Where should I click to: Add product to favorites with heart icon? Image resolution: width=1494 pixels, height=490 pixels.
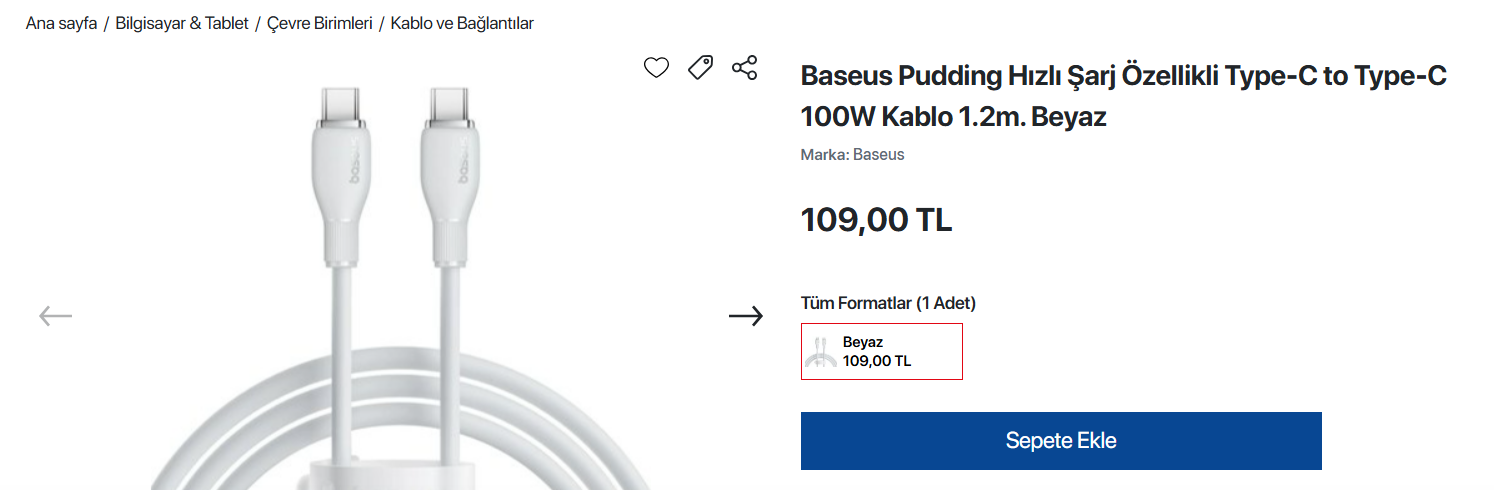tap(656, 68)
